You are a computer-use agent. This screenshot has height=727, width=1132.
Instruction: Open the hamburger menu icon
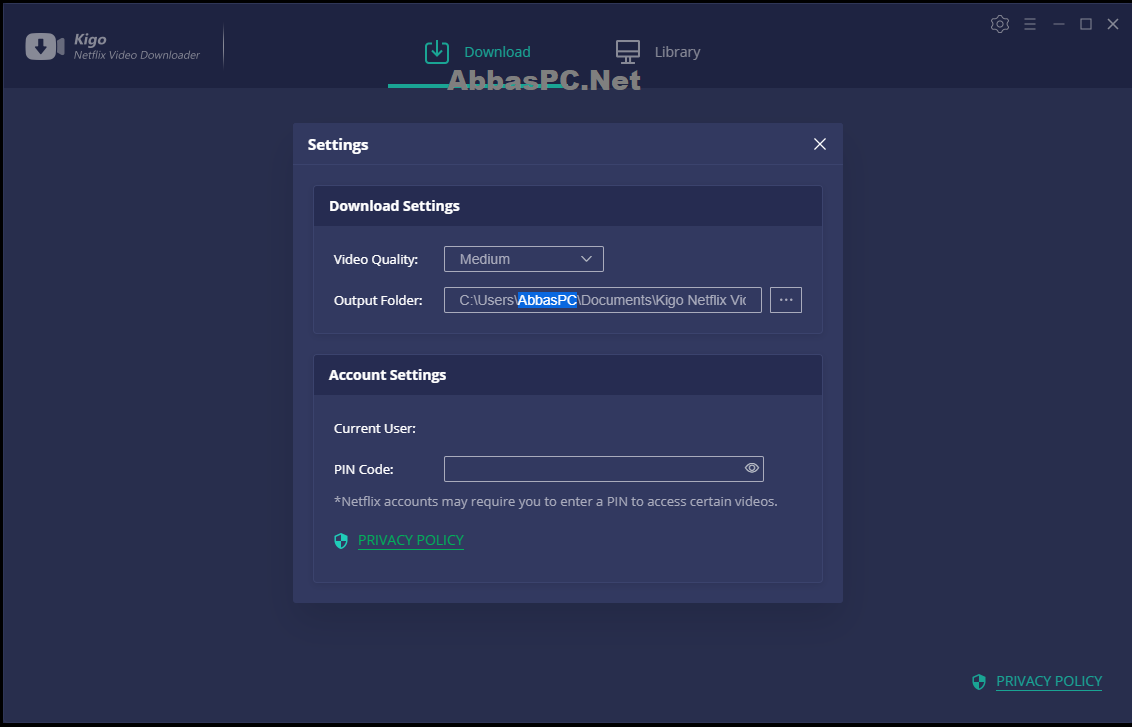[x=1030, y=24]
